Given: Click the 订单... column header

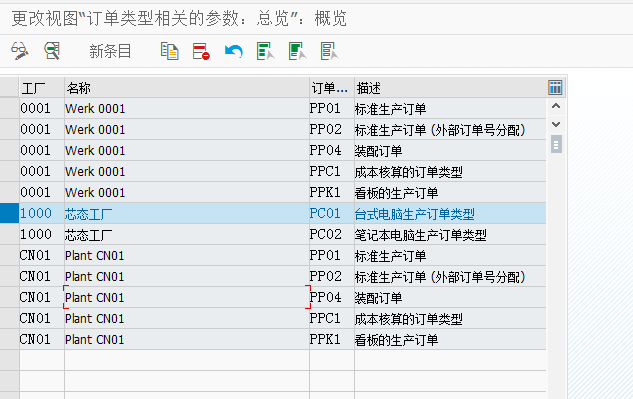Looking at the screenshot, I should (332, 88).
